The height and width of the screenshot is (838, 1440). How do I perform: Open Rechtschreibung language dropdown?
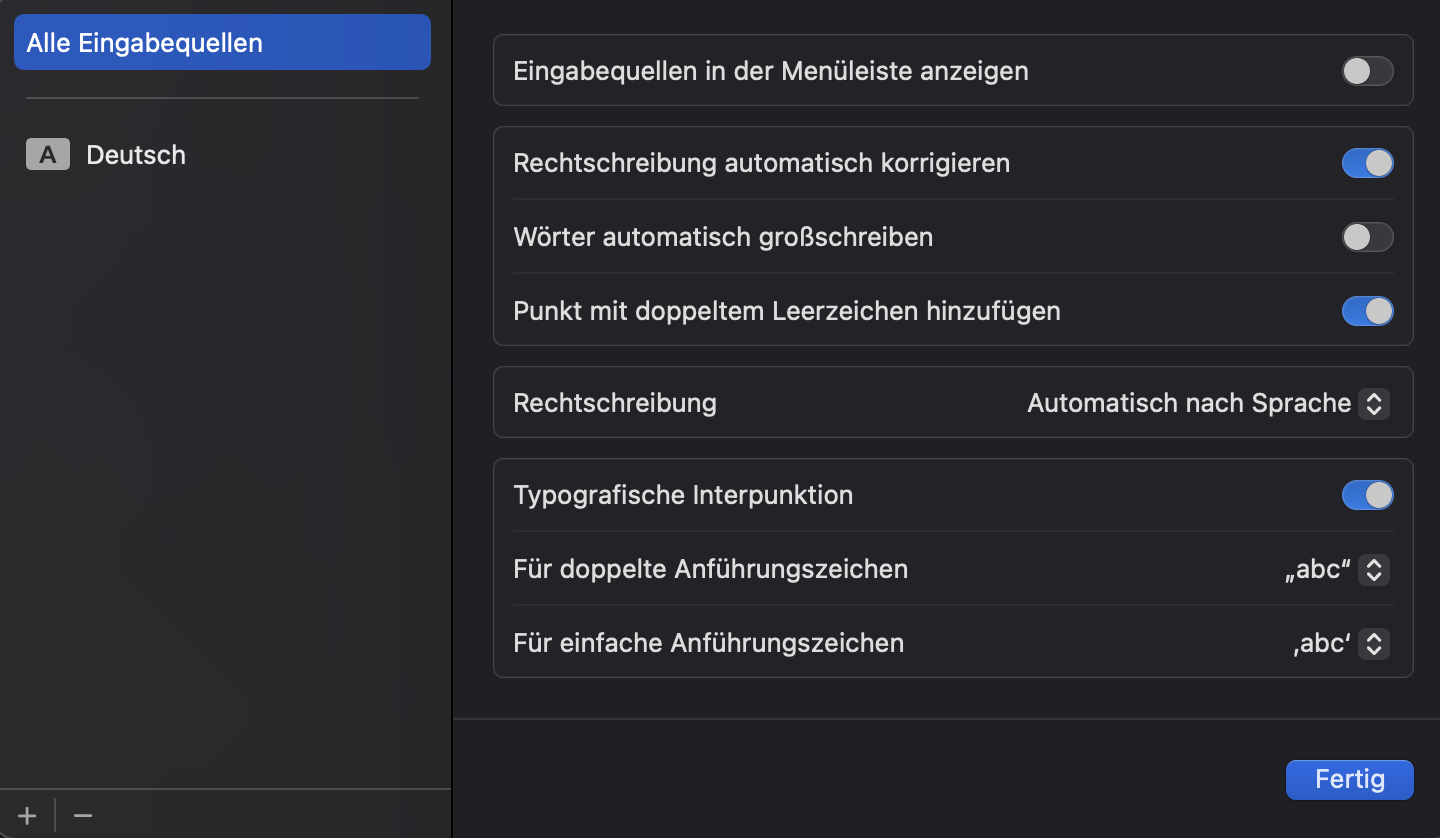[1207, 403]
